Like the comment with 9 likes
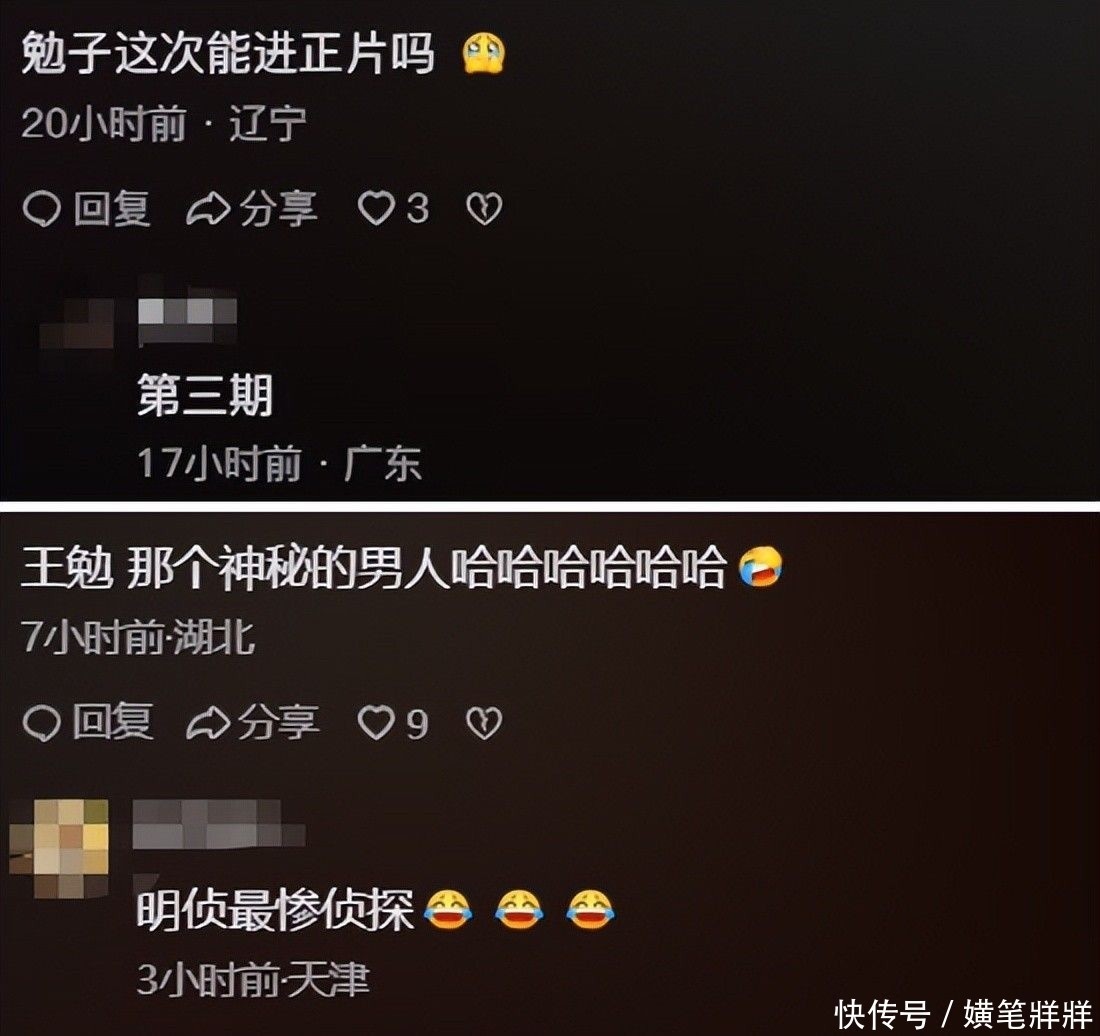Screen dimensions: 1100x1036 click(377, 723)
